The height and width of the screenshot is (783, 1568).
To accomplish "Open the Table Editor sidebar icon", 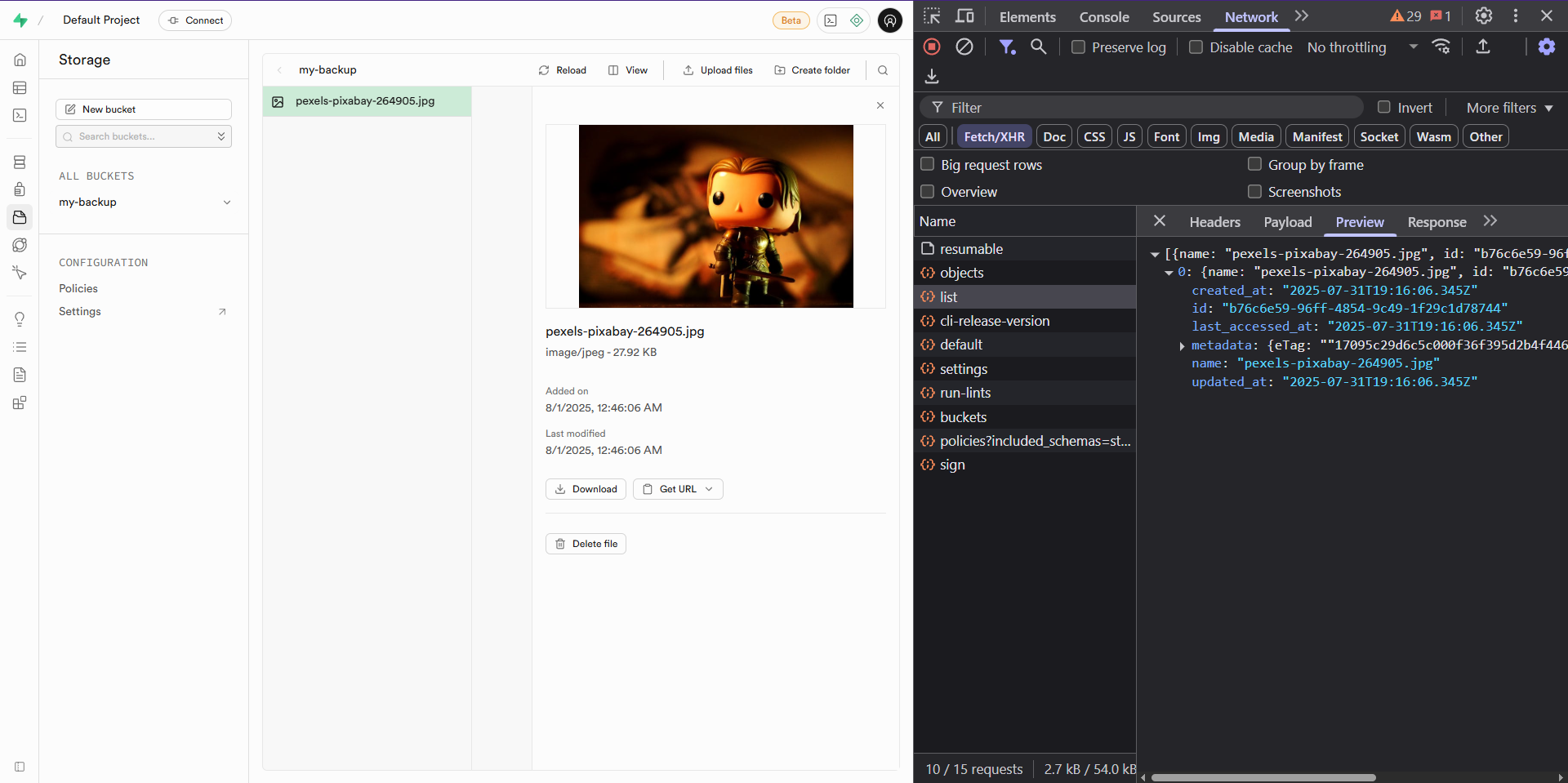I will pyautogui.click(x=20, y=88).
